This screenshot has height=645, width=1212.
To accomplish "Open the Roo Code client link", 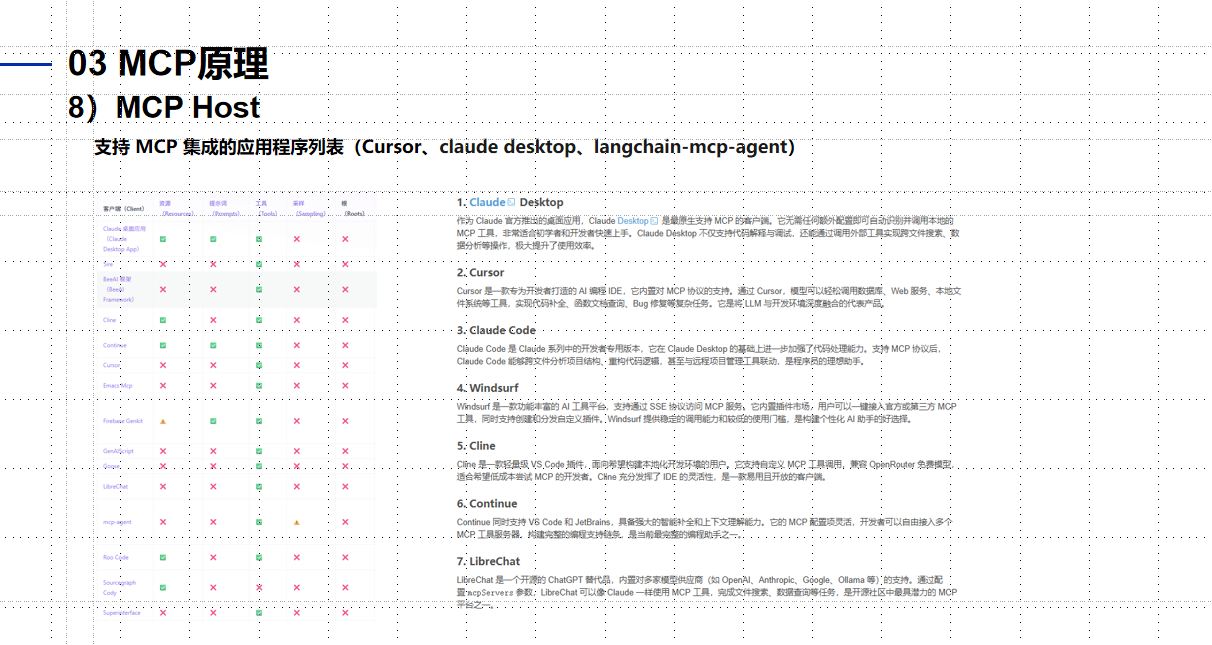I will 116,557.
